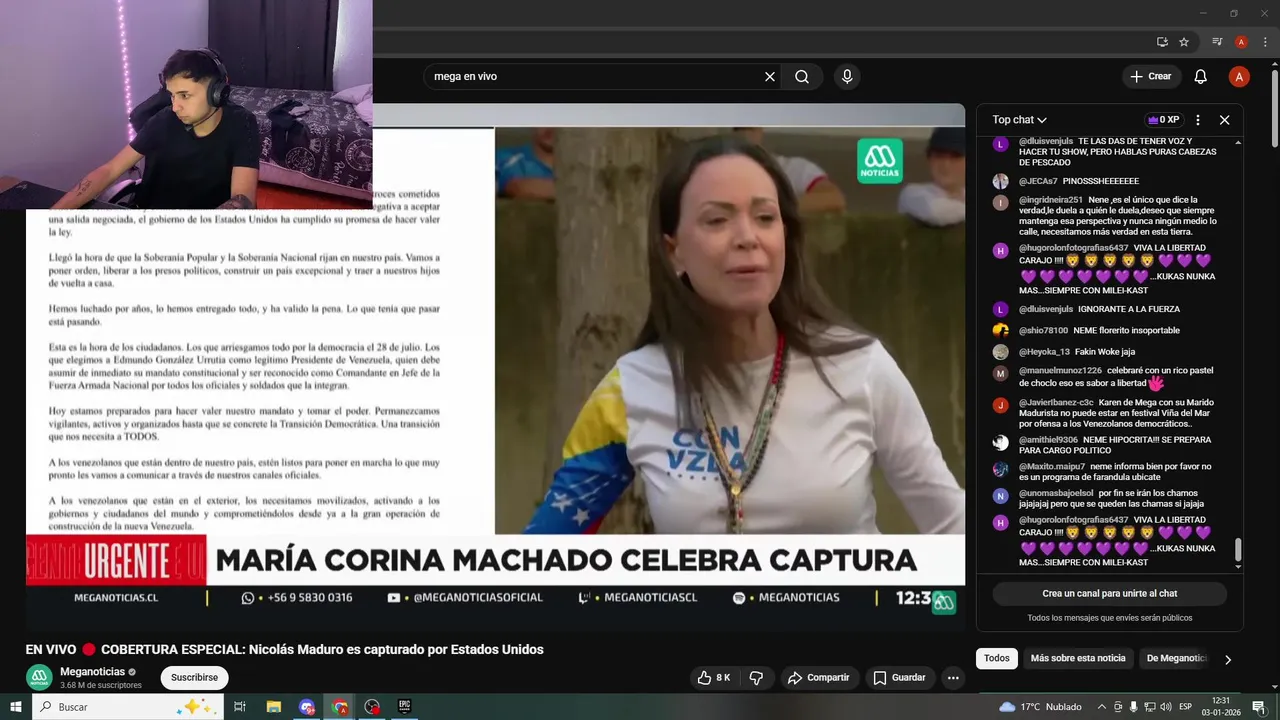Open the 17°C Nublado weather widget
This screenshot has width=1280, height=720.
pyautogui.click(x=1041, y=706)
